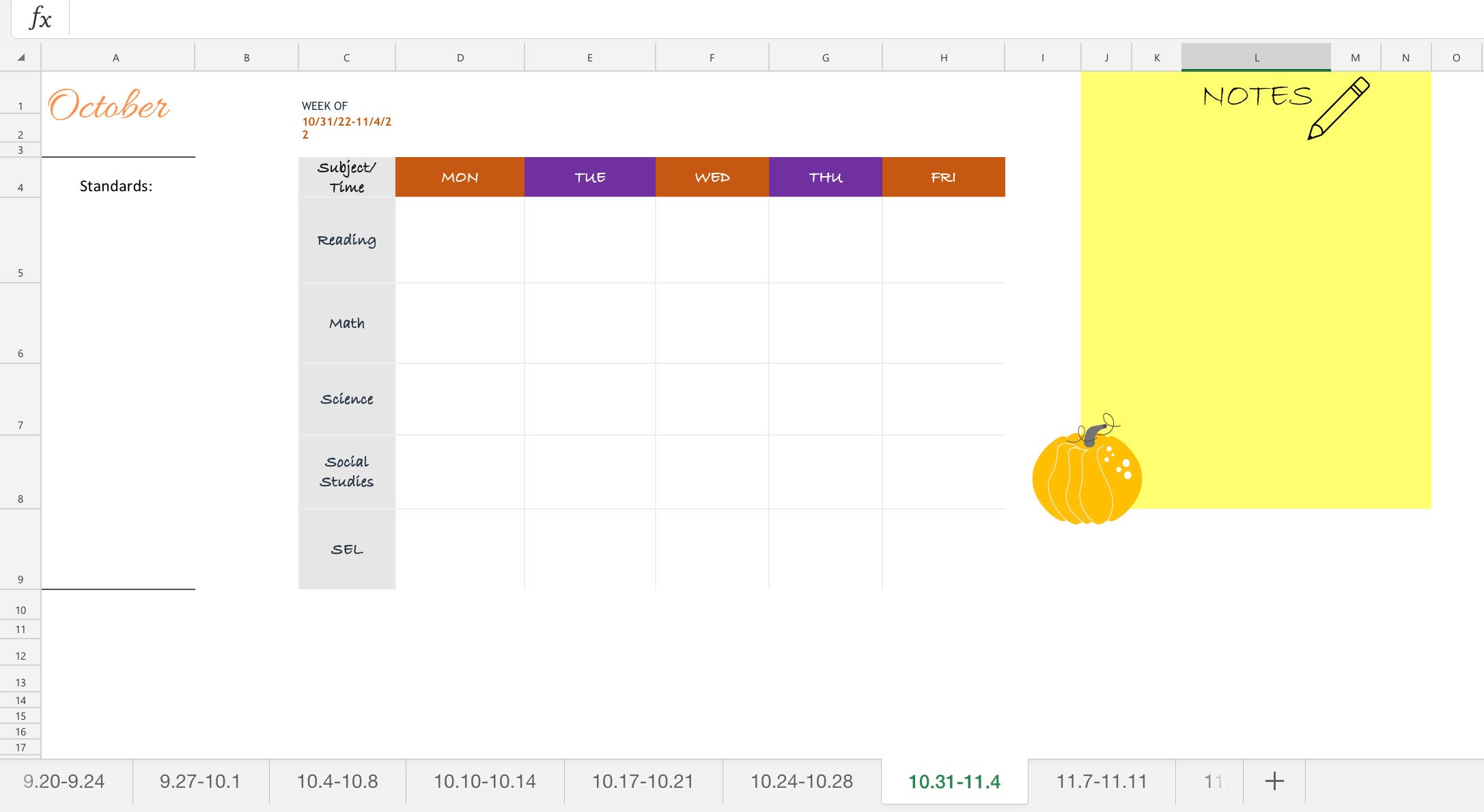This screenshot has width=1484, height=812.
Task: Select the active 10.31-11.4 tab
Action: pos(953,781)
